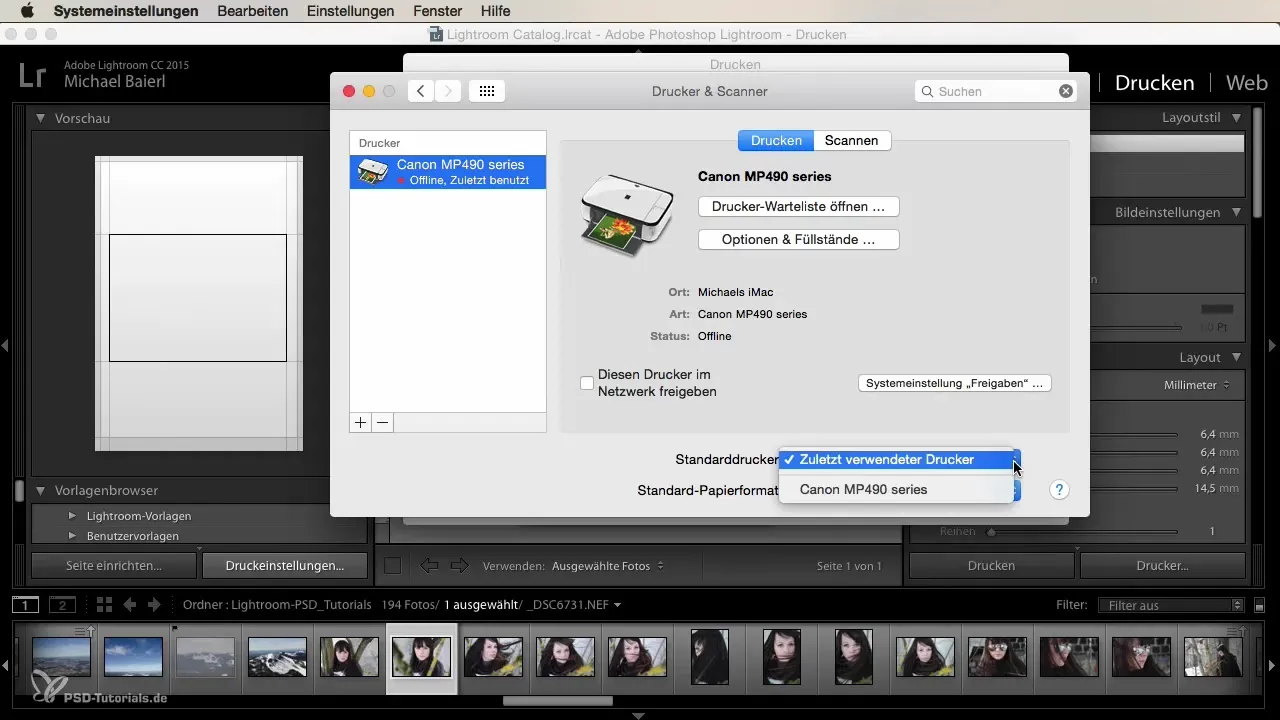The width and height of the screenshot is (1280, 720).
Task: Switch to the Scannen tab
Action: pyautogui.click(x=852, y=141)
